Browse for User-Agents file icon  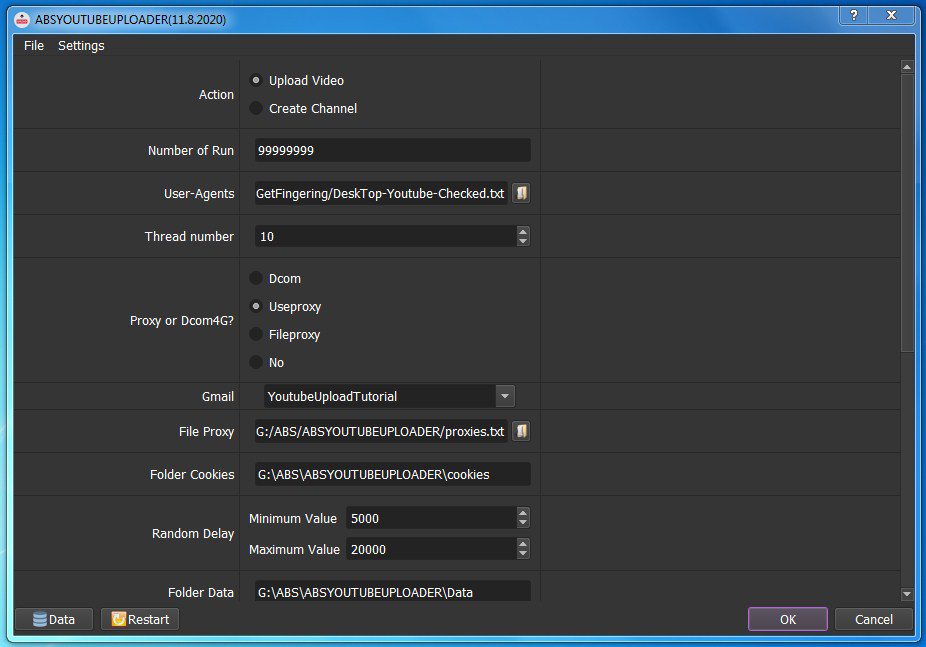pyautogui.click(x=521, y=193)
